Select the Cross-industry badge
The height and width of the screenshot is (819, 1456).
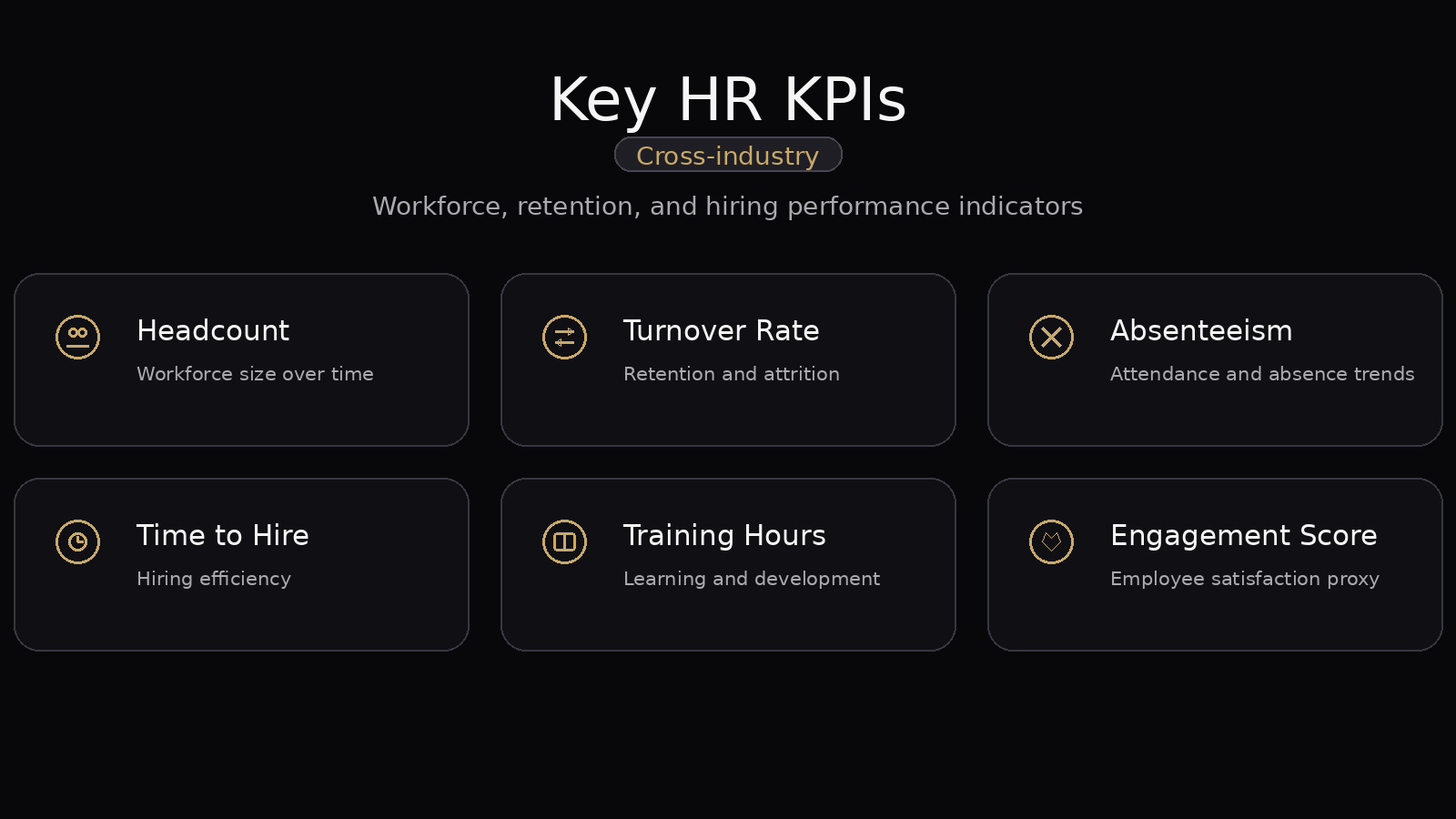728,156
